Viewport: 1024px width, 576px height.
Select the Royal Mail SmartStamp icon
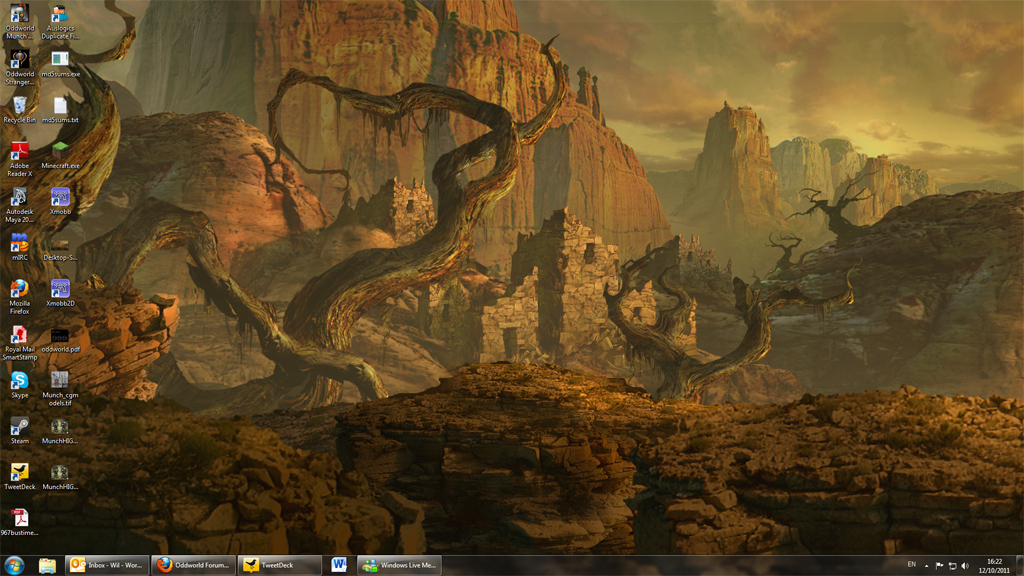point(19,335)
